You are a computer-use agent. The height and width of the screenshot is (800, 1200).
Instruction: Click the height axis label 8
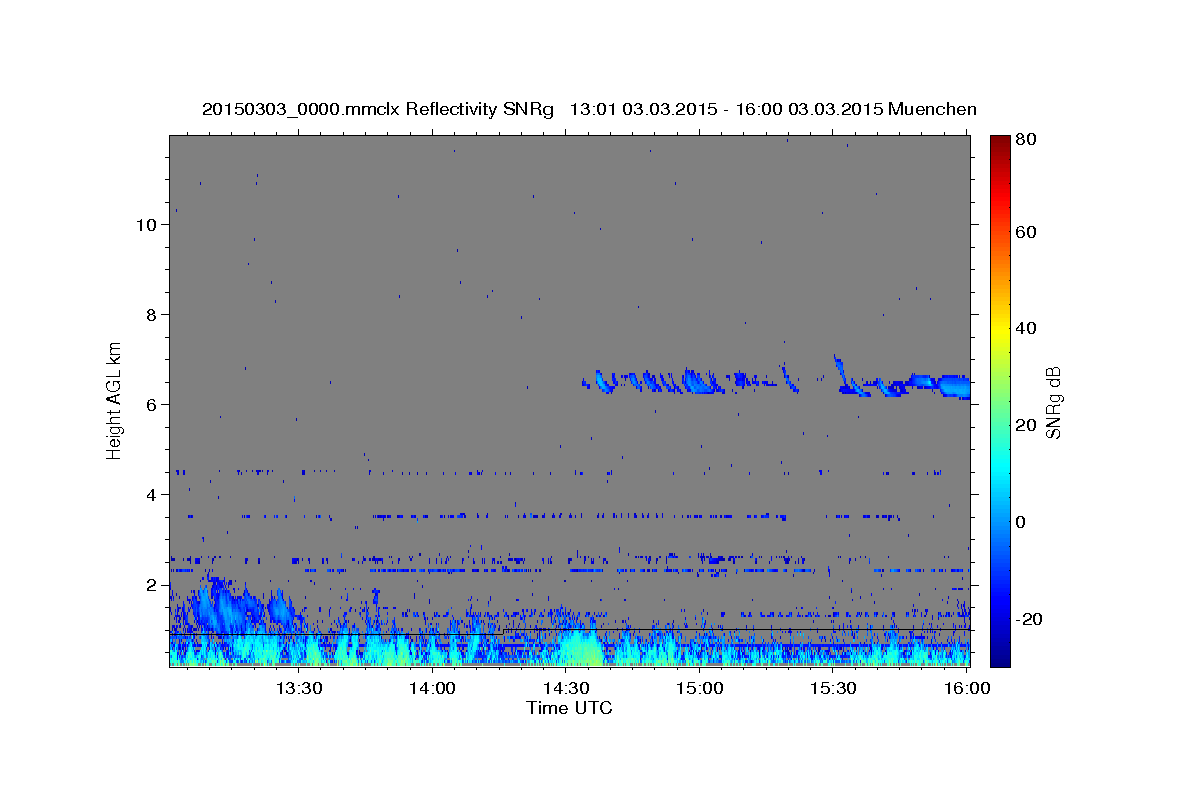pos(151,314)
